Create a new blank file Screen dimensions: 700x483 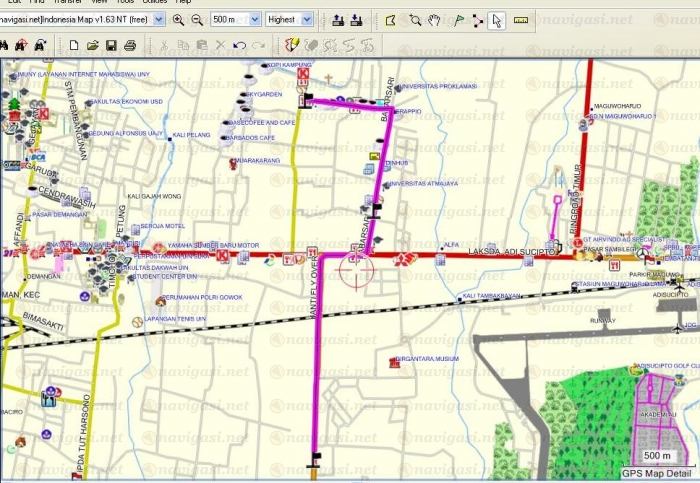pyautogui.click(x=73, y=45)
